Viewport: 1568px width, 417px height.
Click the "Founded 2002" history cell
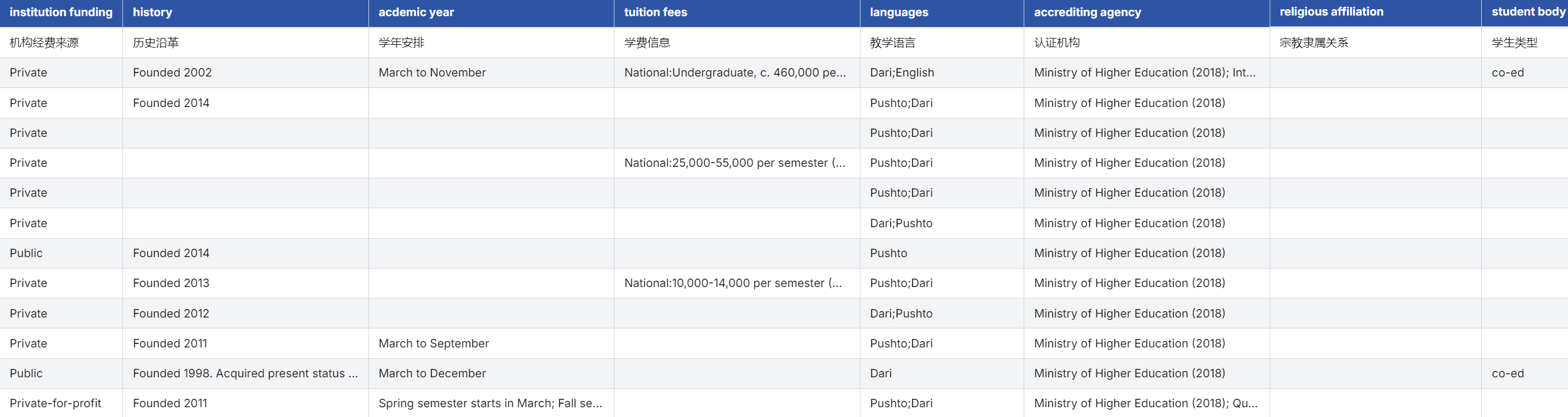coord(172,72)
